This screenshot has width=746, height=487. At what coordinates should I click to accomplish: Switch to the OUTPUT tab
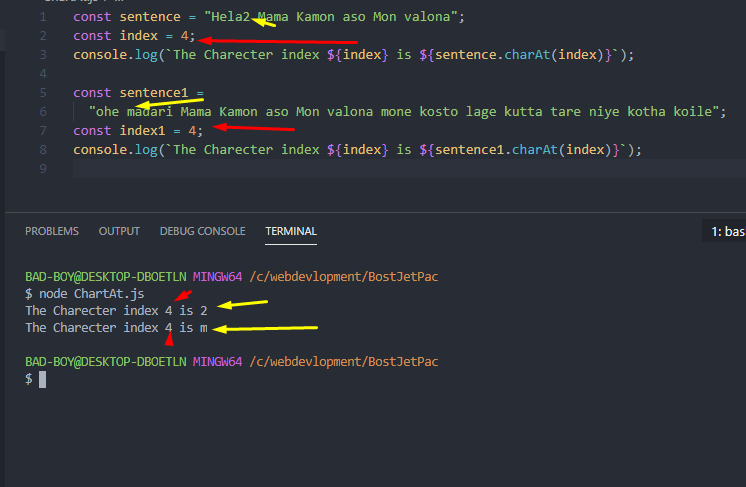[x=119, y=231]
